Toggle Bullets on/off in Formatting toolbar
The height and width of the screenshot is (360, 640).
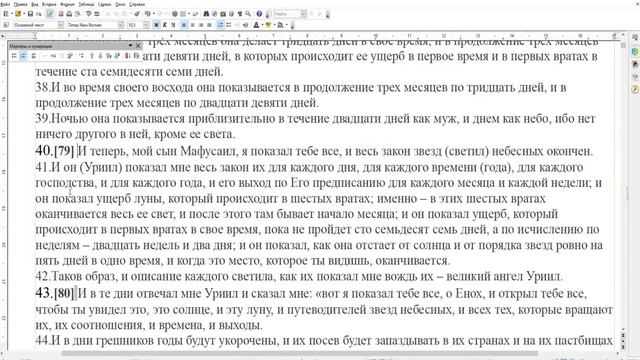point(229,25)
